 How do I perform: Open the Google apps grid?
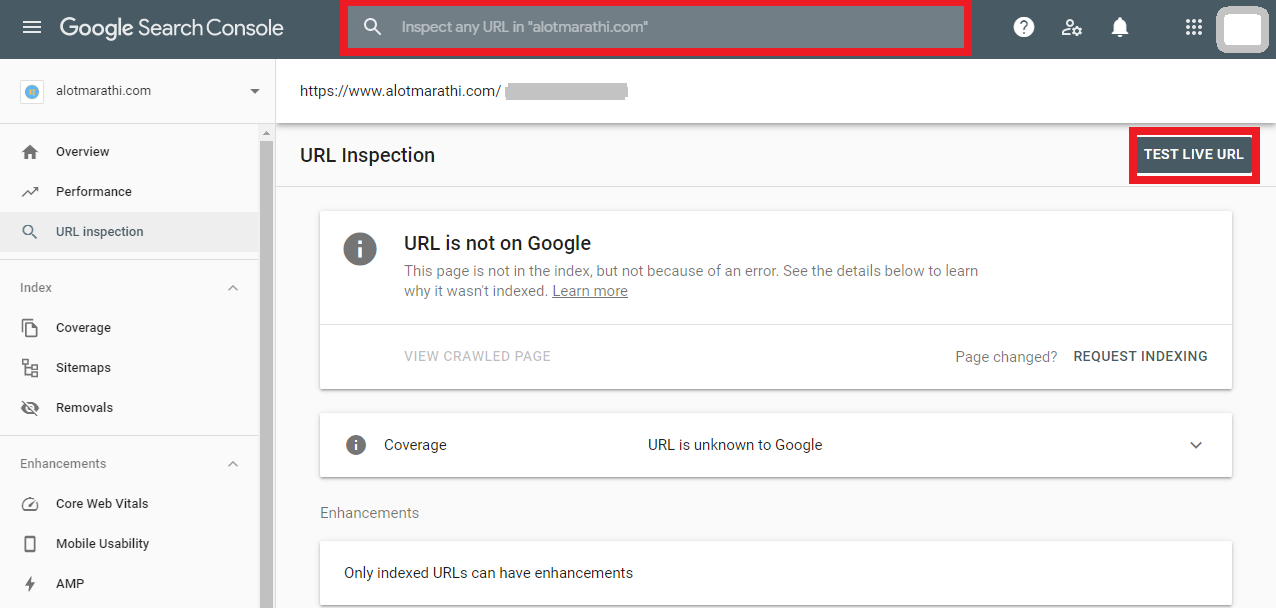point(1193,27)
